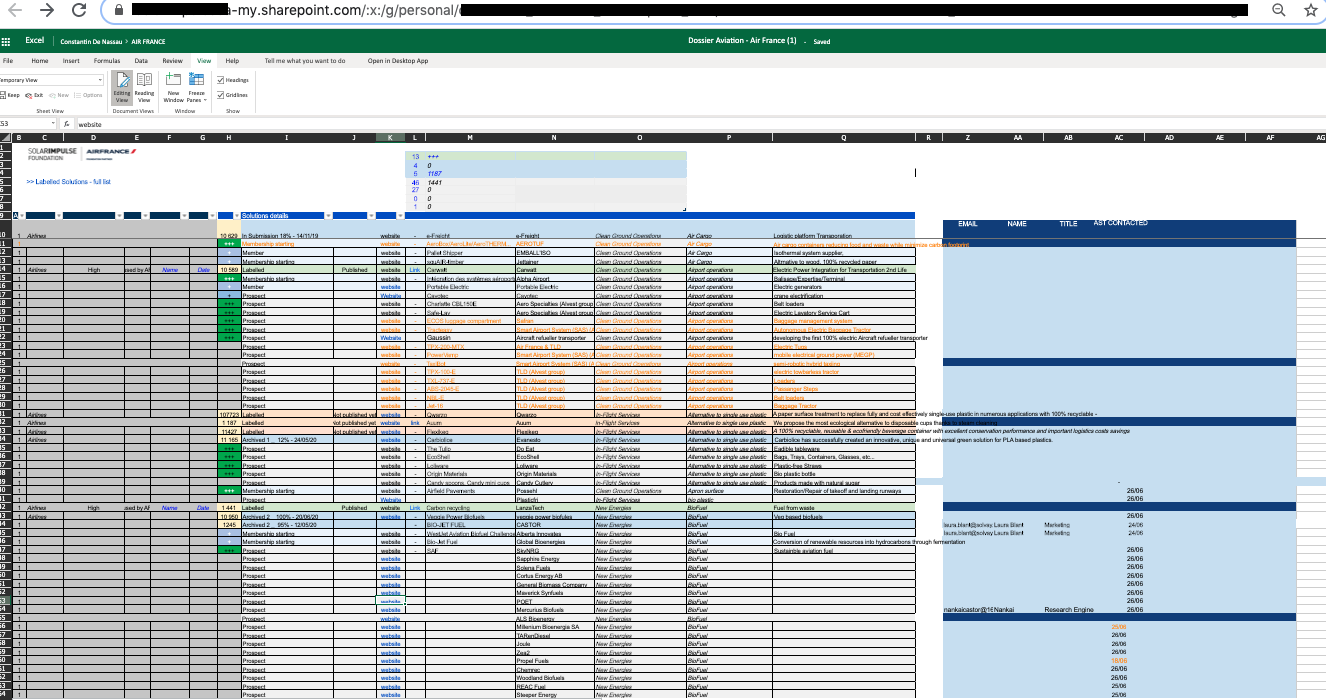
Task: Click the formula bar showing website
Action: 700,124
